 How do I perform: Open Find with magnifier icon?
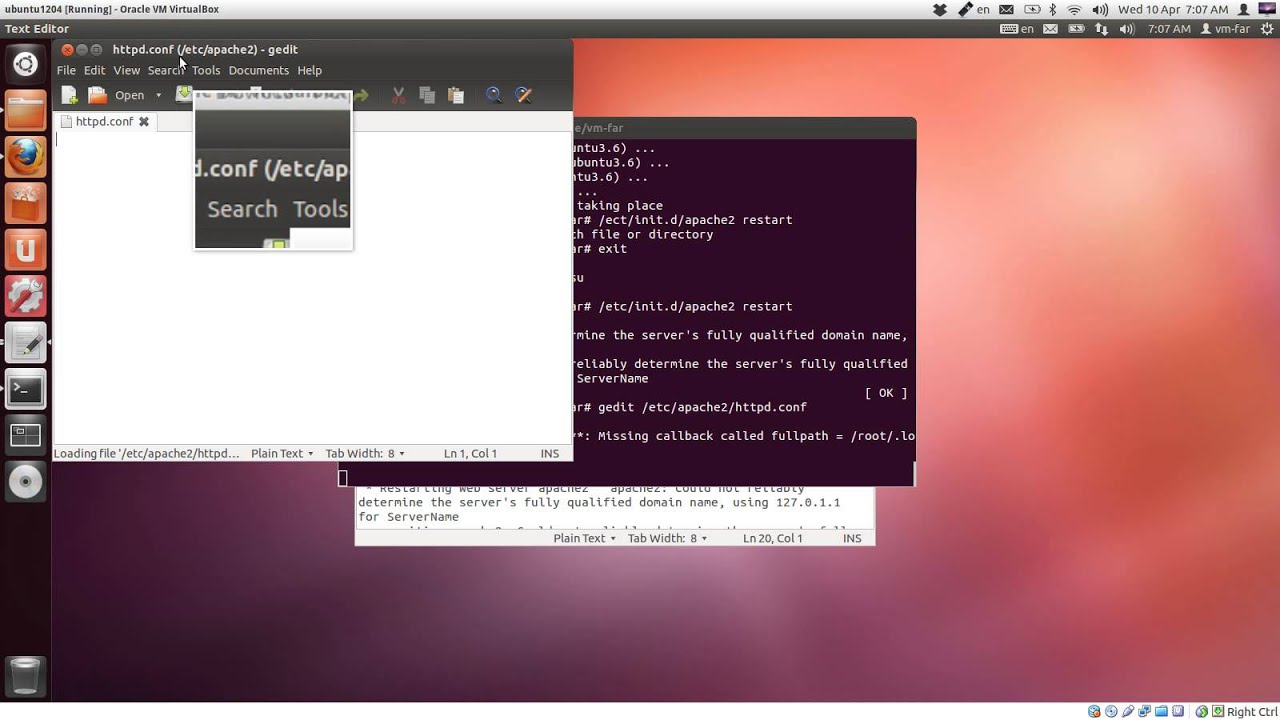pyautogui.click(x=494, y=95)
